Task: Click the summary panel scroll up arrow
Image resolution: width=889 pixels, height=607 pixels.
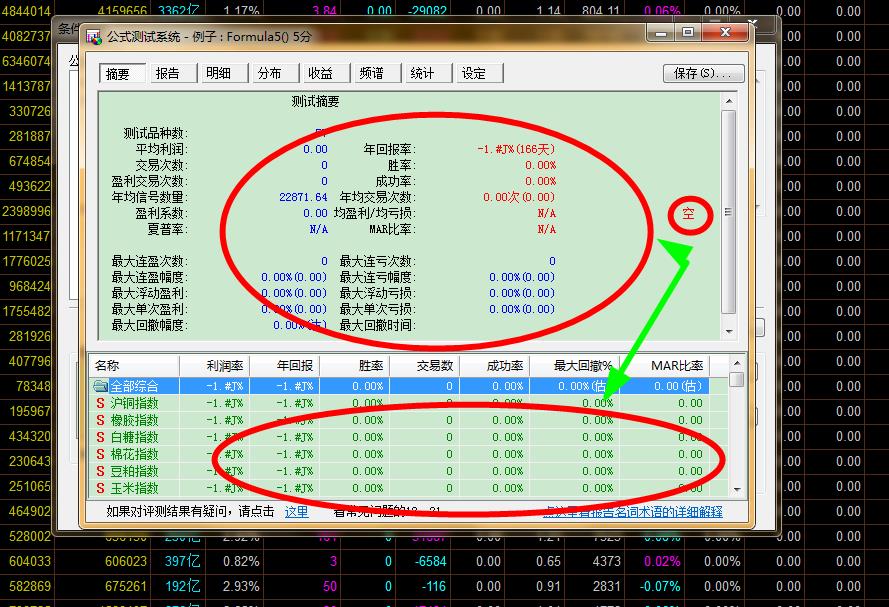Action: pyautogui.click(x=729, y=101)
